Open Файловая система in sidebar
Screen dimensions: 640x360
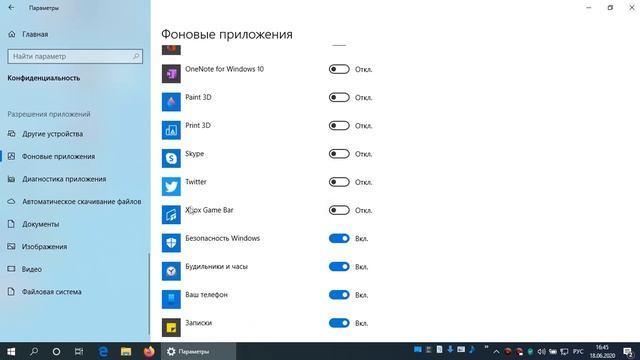click(x=75, y=292)
